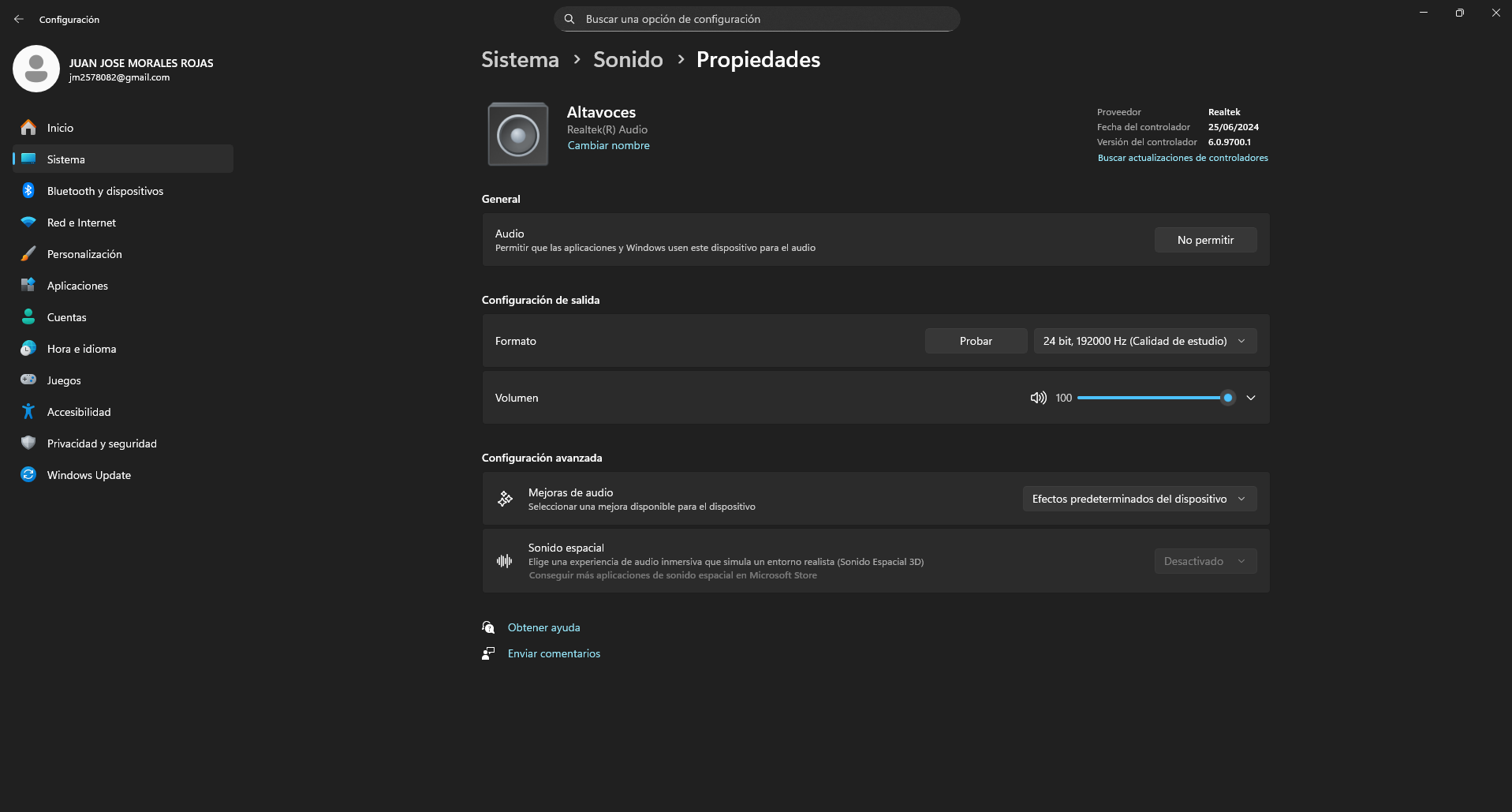Click the Obtener ayuda help icon
The width and height of the screenshot is (1512, 812).
tap(488, 627)
